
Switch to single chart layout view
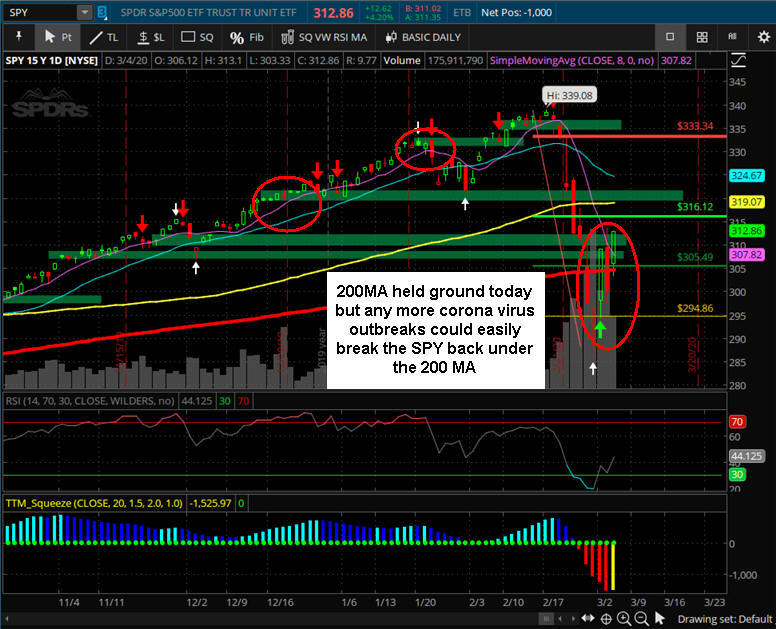(x=671, y=37)
